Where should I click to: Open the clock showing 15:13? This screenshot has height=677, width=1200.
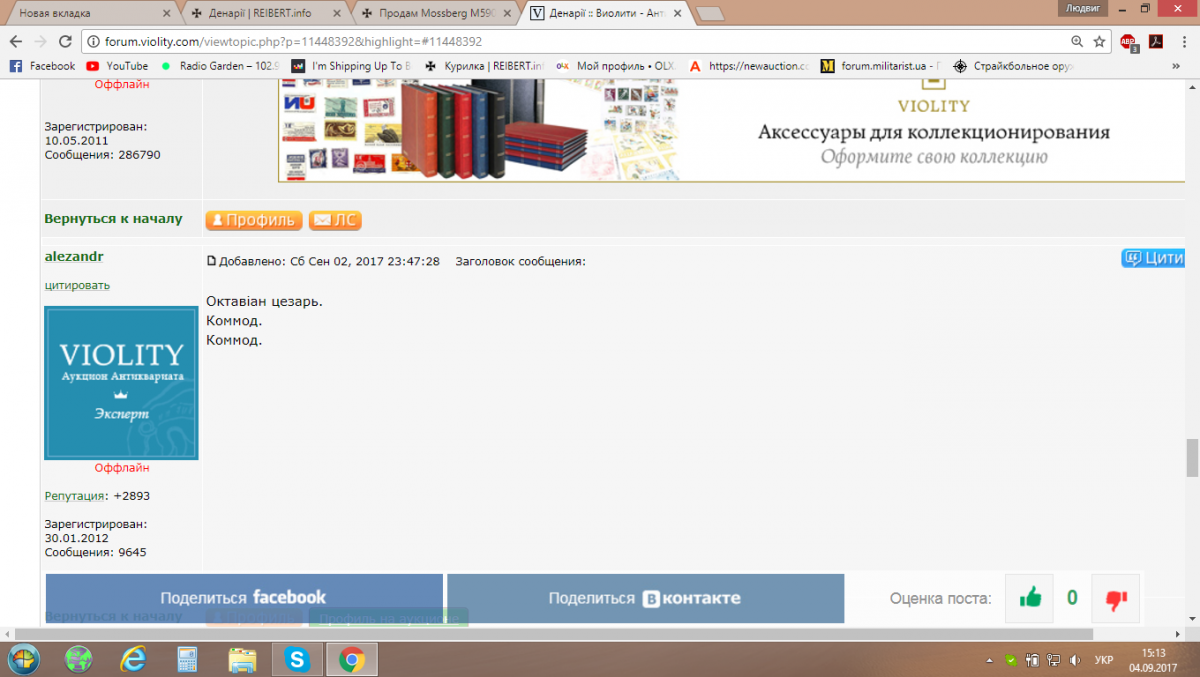click(1151, 660)
